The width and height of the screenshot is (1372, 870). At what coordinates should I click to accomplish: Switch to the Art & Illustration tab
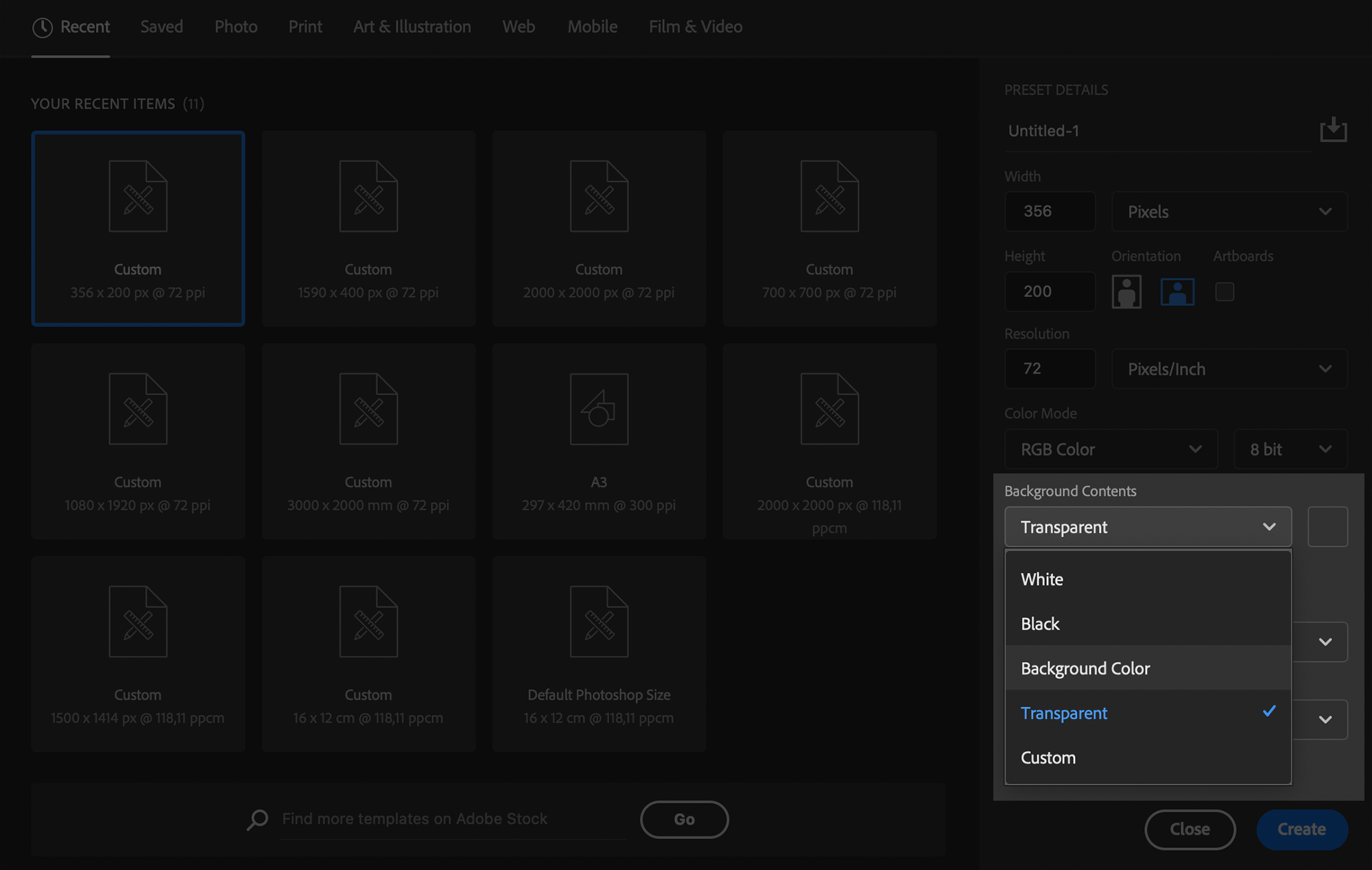[x=412, y=27]
